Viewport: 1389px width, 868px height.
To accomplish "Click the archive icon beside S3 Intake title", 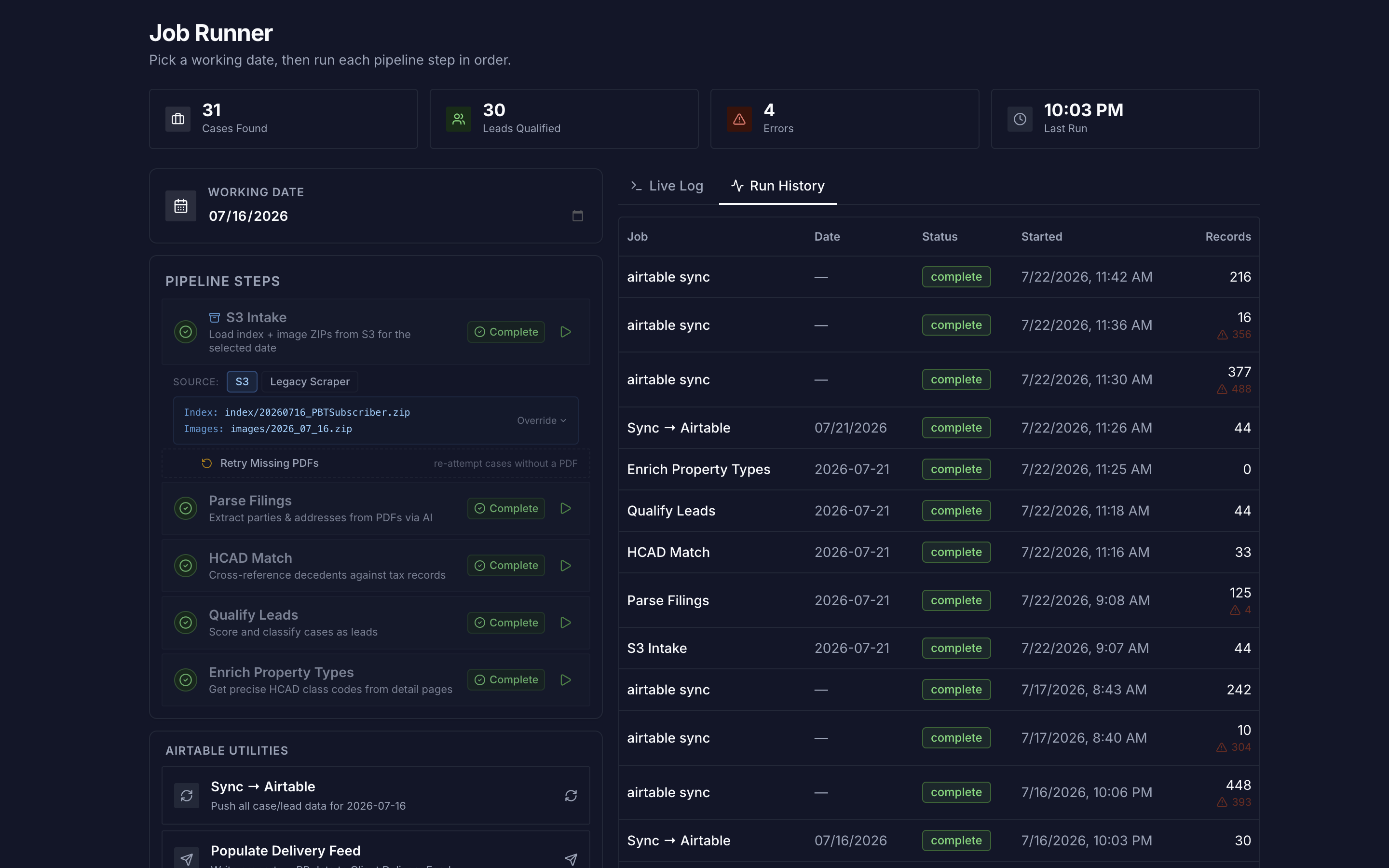I will (x=215, y=317).
